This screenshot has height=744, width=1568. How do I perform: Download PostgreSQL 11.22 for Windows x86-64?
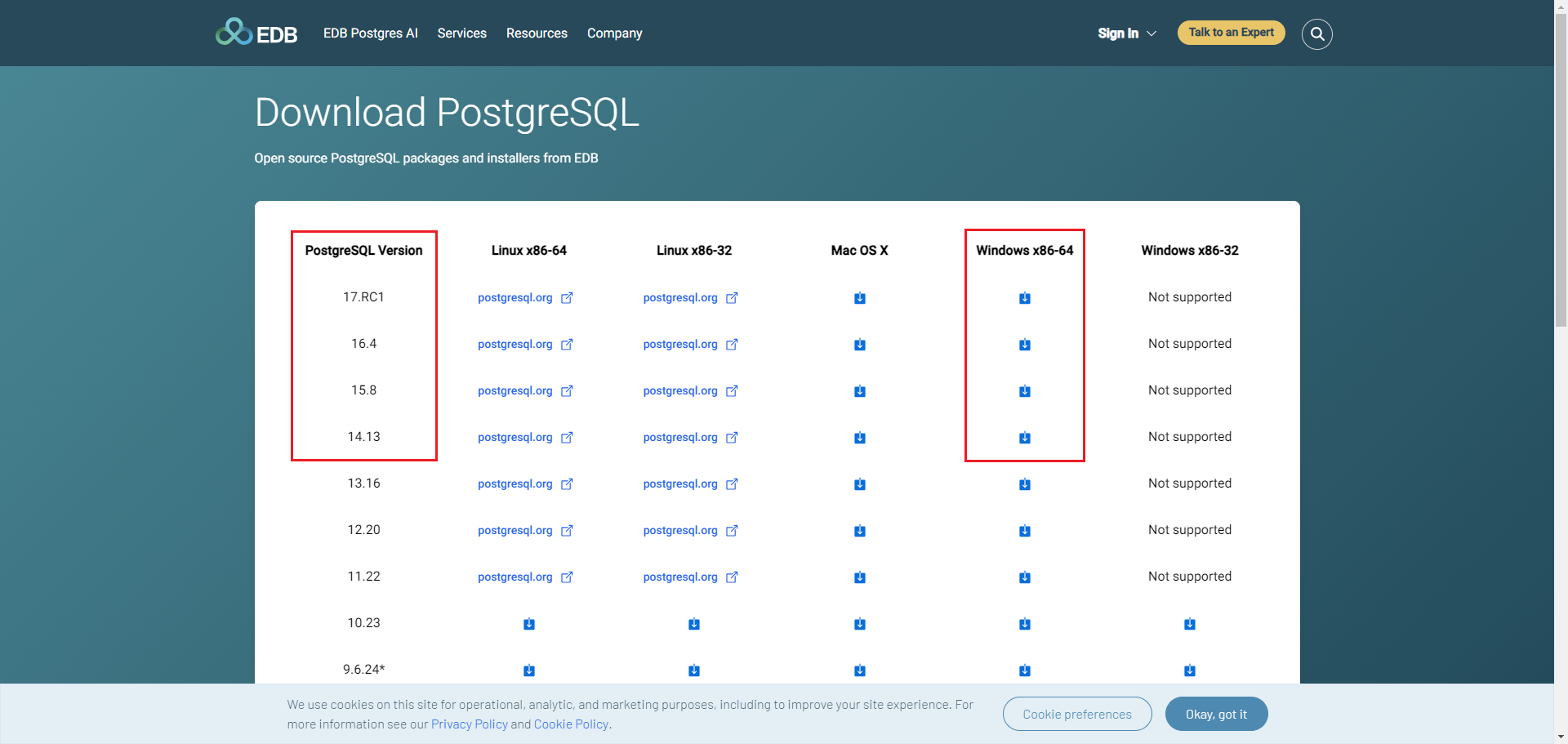pyautogui.click(x=1025, y=577)
